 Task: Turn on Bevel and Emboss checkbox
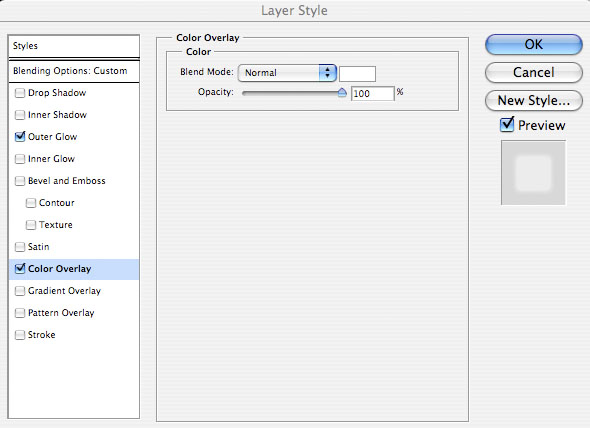pos(20,181)
